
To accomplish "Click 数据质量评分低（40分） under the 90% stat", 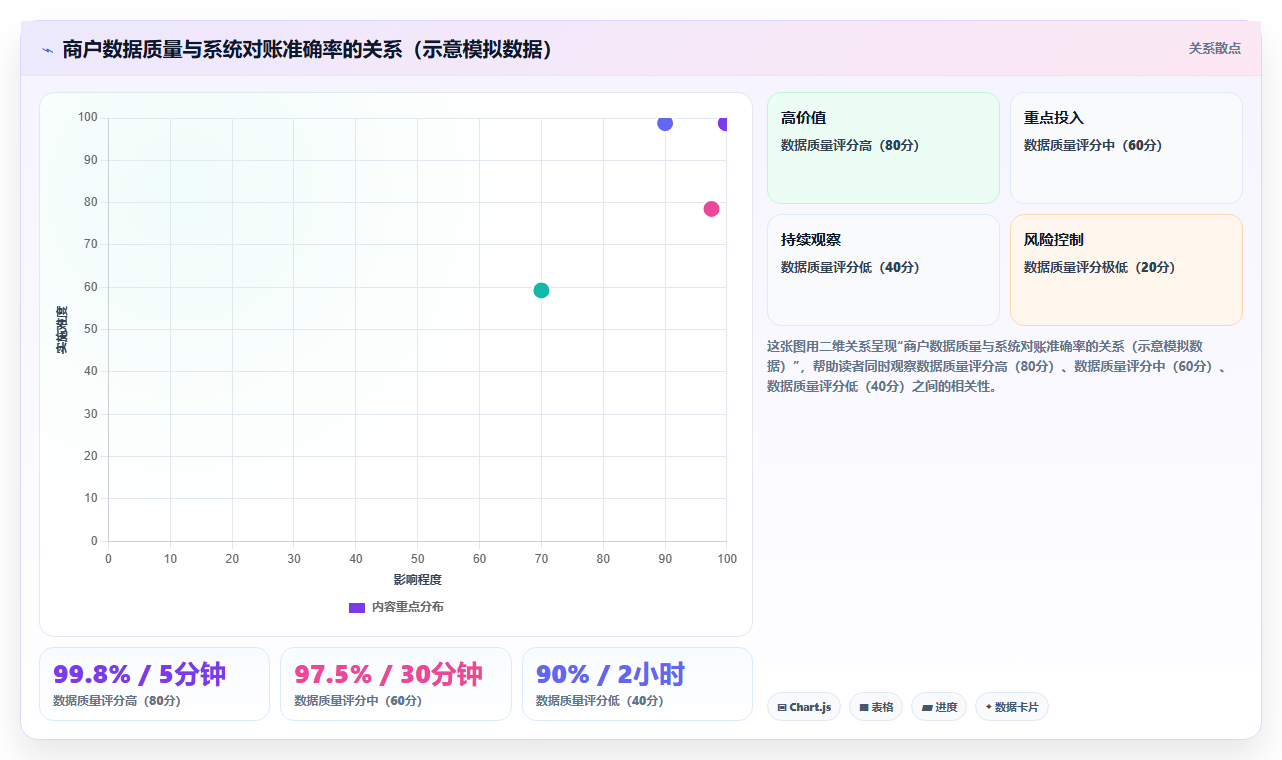I will point(600,701).
